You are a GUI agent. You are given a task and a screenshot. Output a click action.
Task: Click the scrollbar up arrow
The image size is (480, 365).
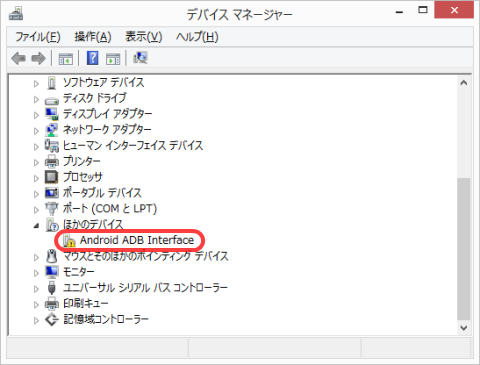pos(463,83)
